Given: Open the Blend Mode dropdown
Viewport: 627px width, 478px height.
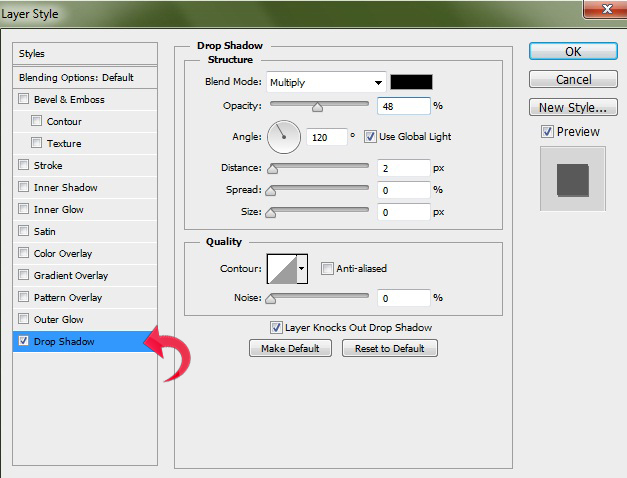Looking at the screenshot, I should click(x=325, y=82).
